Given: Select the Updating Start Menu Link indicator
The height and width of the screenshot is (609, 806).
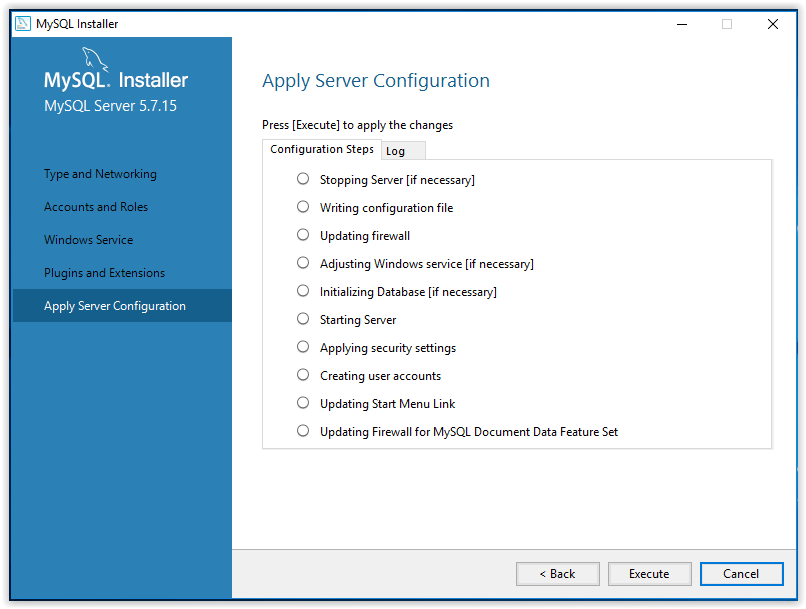Looking at the screenshot, I should tap(303, 402).
